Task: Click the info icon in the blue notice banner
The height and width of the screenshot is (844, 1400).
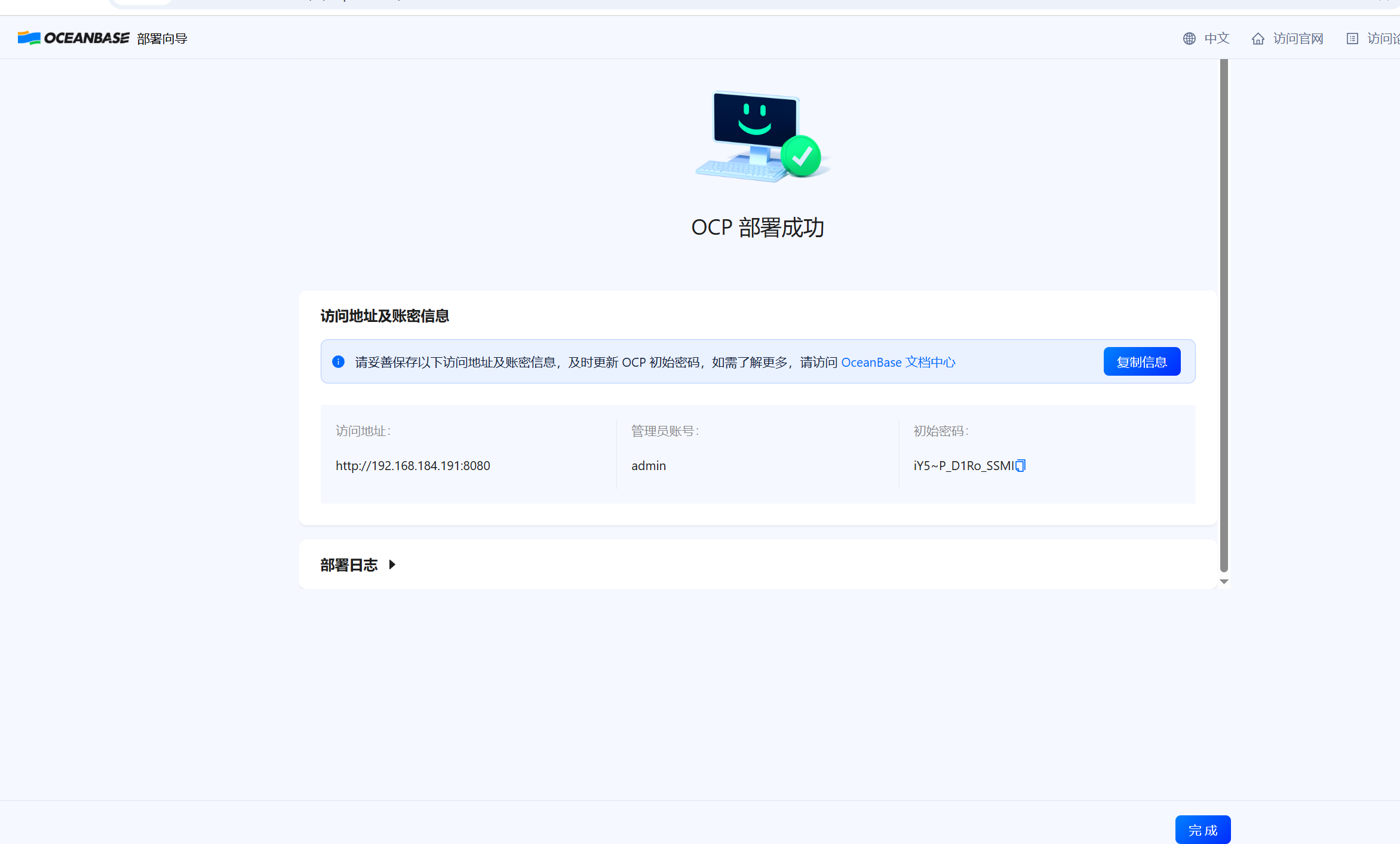Action: click(x=338, y=361)
